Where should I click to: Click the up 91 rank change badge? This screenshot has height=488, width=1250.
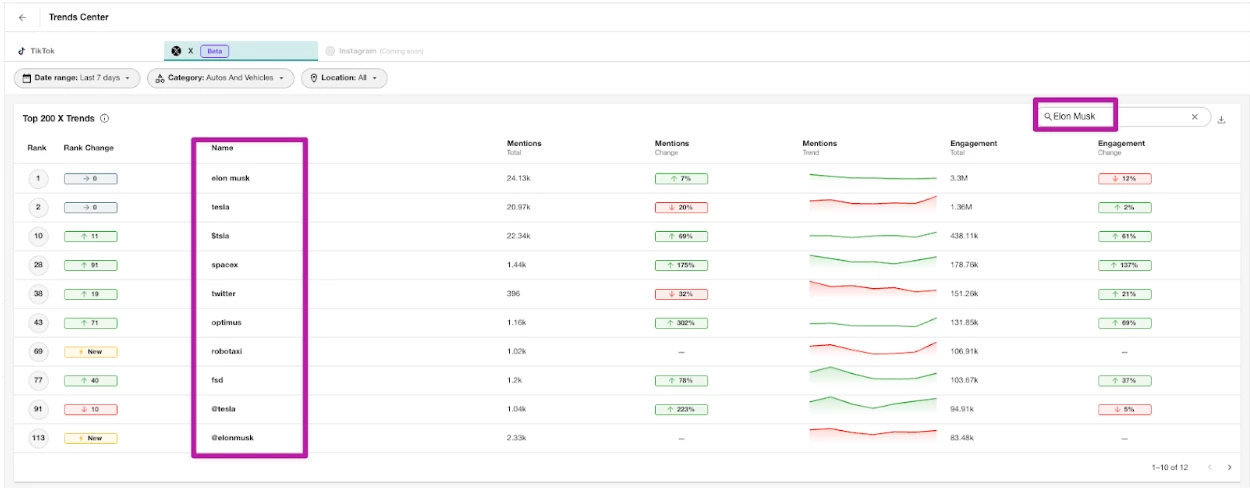(90, 265)
